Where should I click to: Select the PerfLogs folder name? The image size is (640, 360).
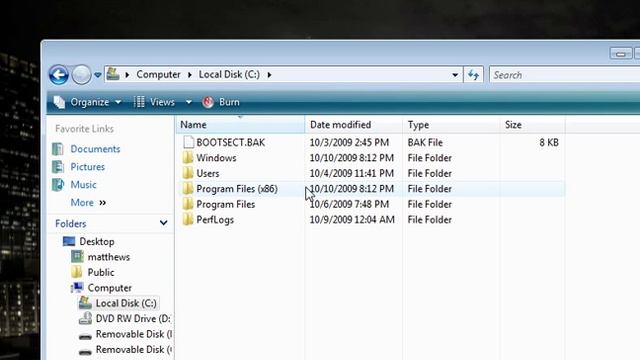coord(215,220)
